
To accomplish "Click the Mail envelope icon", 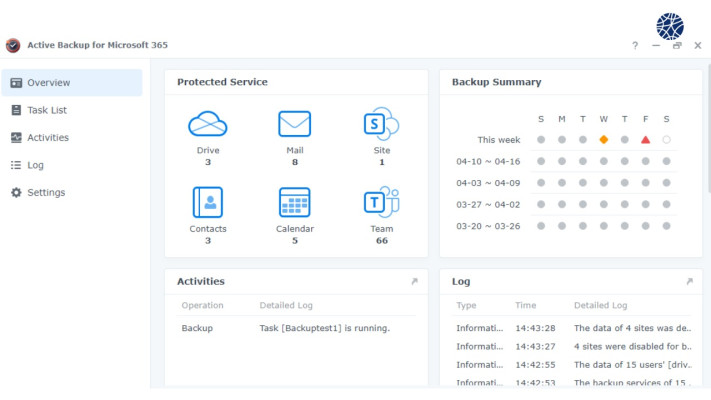I will pyautogui.click(x=295, y=123).
